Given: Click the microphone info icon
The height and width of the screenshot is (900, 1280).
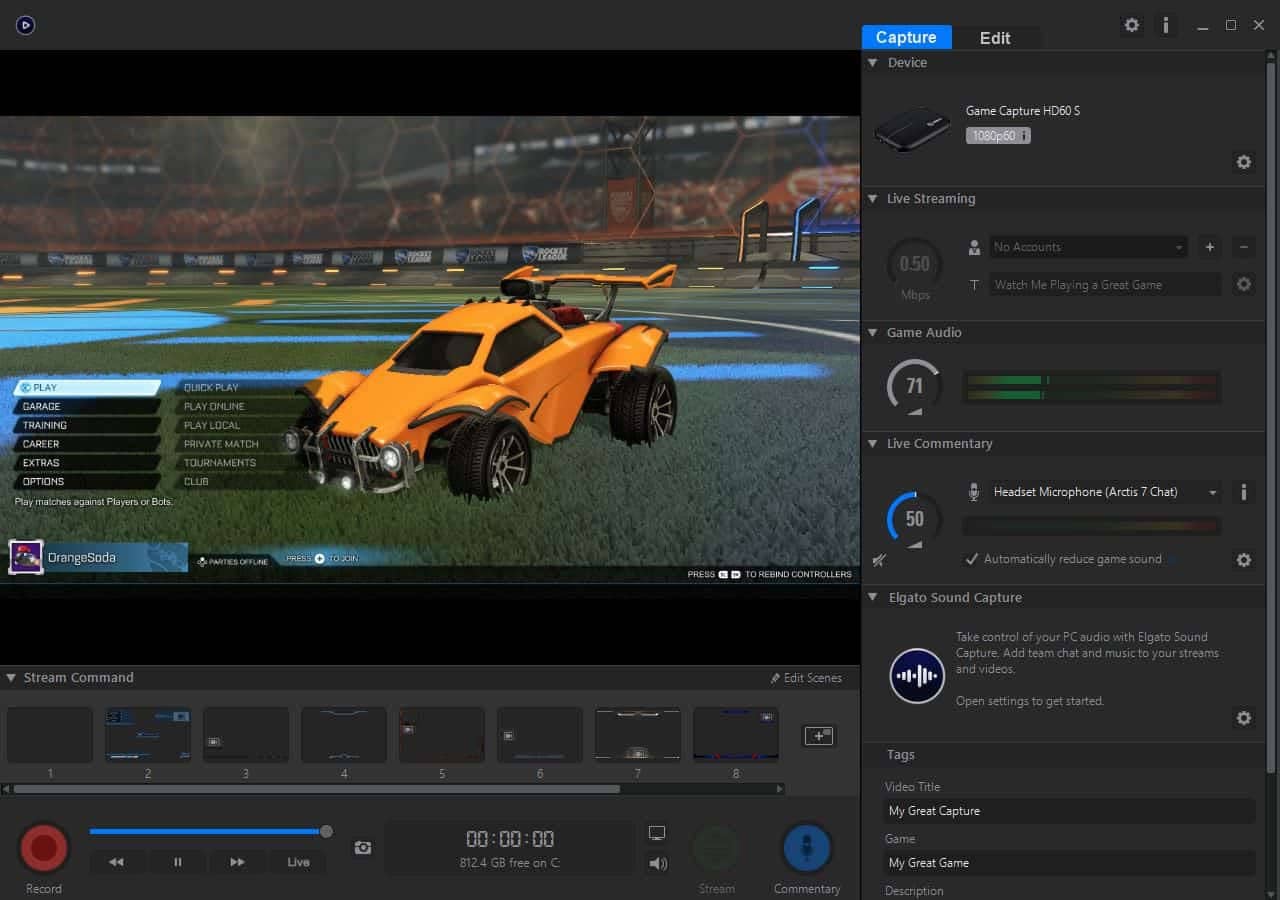Looking at the screenshot, I should pyautogui.click(x=1244, y=492).
